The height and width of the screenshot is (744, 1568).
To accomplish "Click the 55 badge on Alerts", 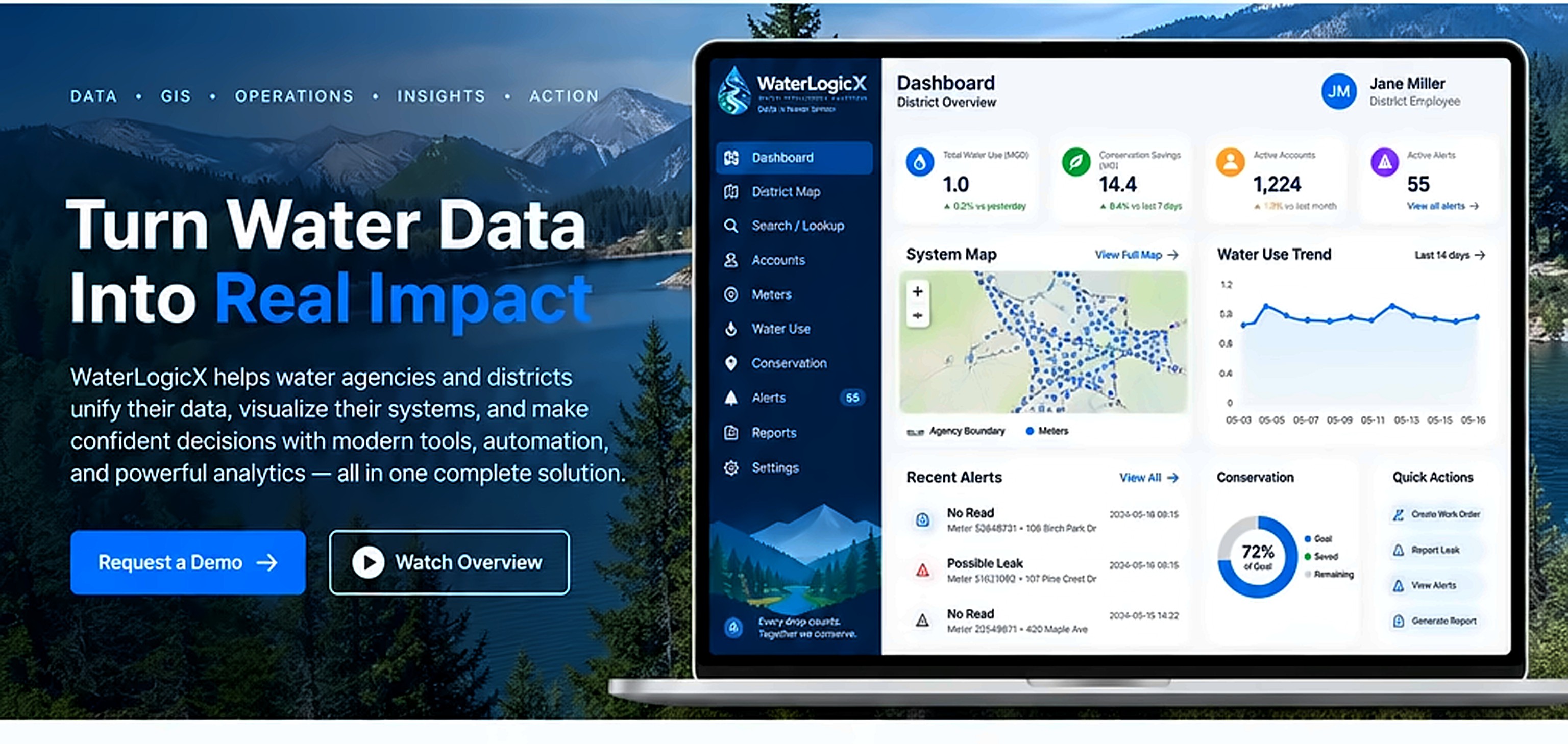I will pos(852,398).
